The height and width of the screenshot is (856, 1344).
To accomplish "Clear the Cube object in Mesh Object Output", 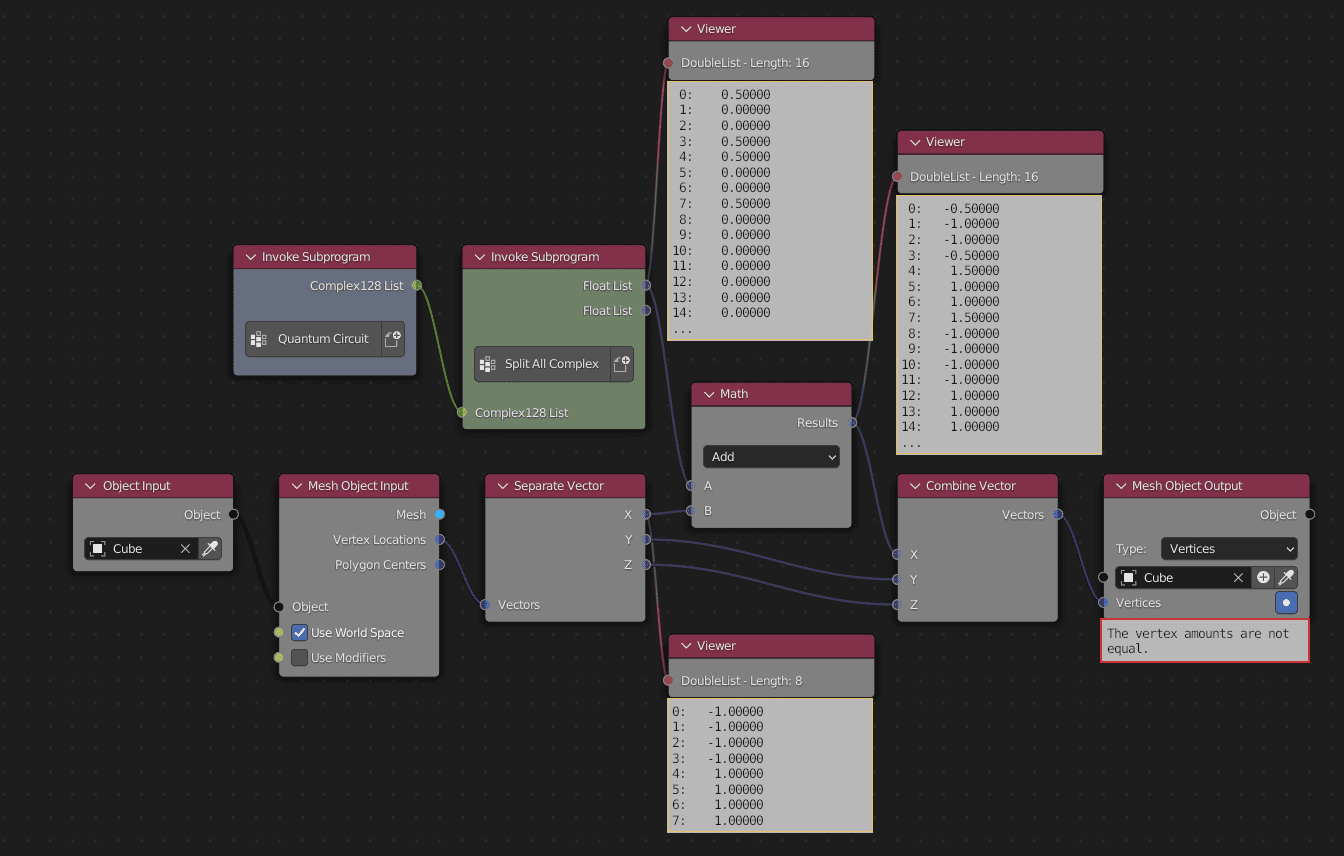I will pyautogui.click(x=1238, y=578).
